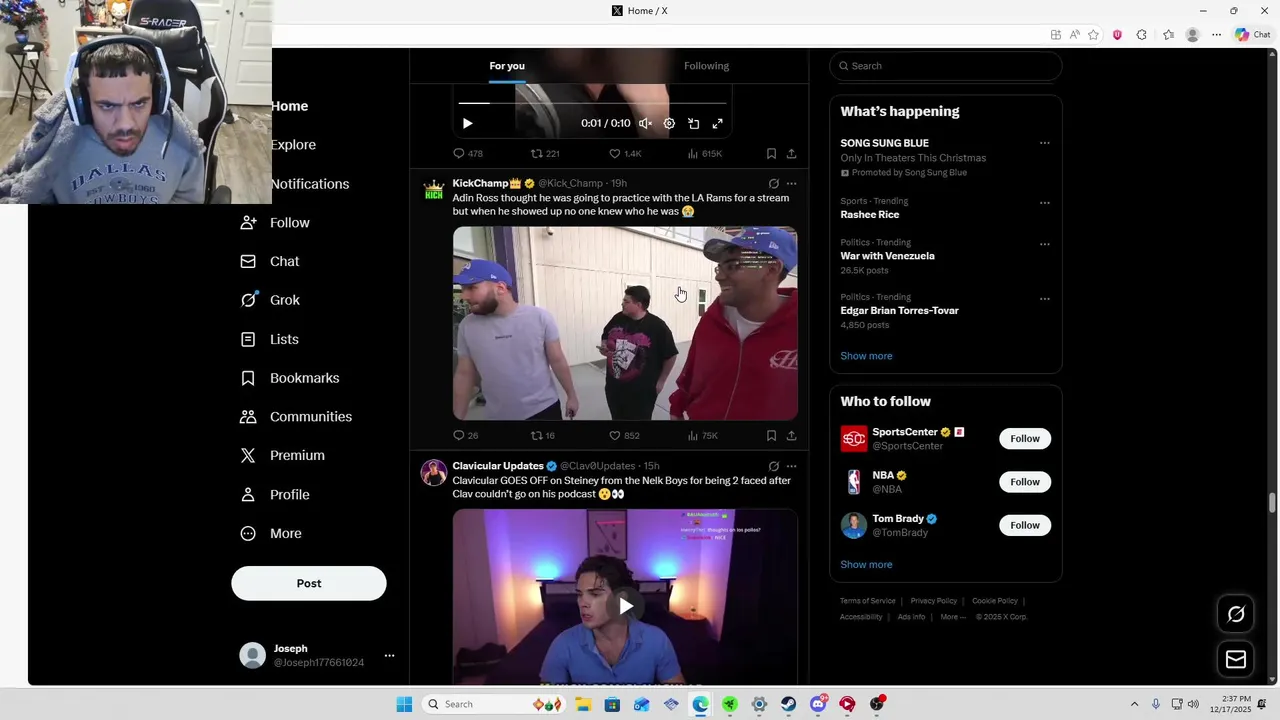The height and width of the screenshot is (720, 1280).
Task: Repost the KickChamp post with 18 reposts
Action: (543, 435)
